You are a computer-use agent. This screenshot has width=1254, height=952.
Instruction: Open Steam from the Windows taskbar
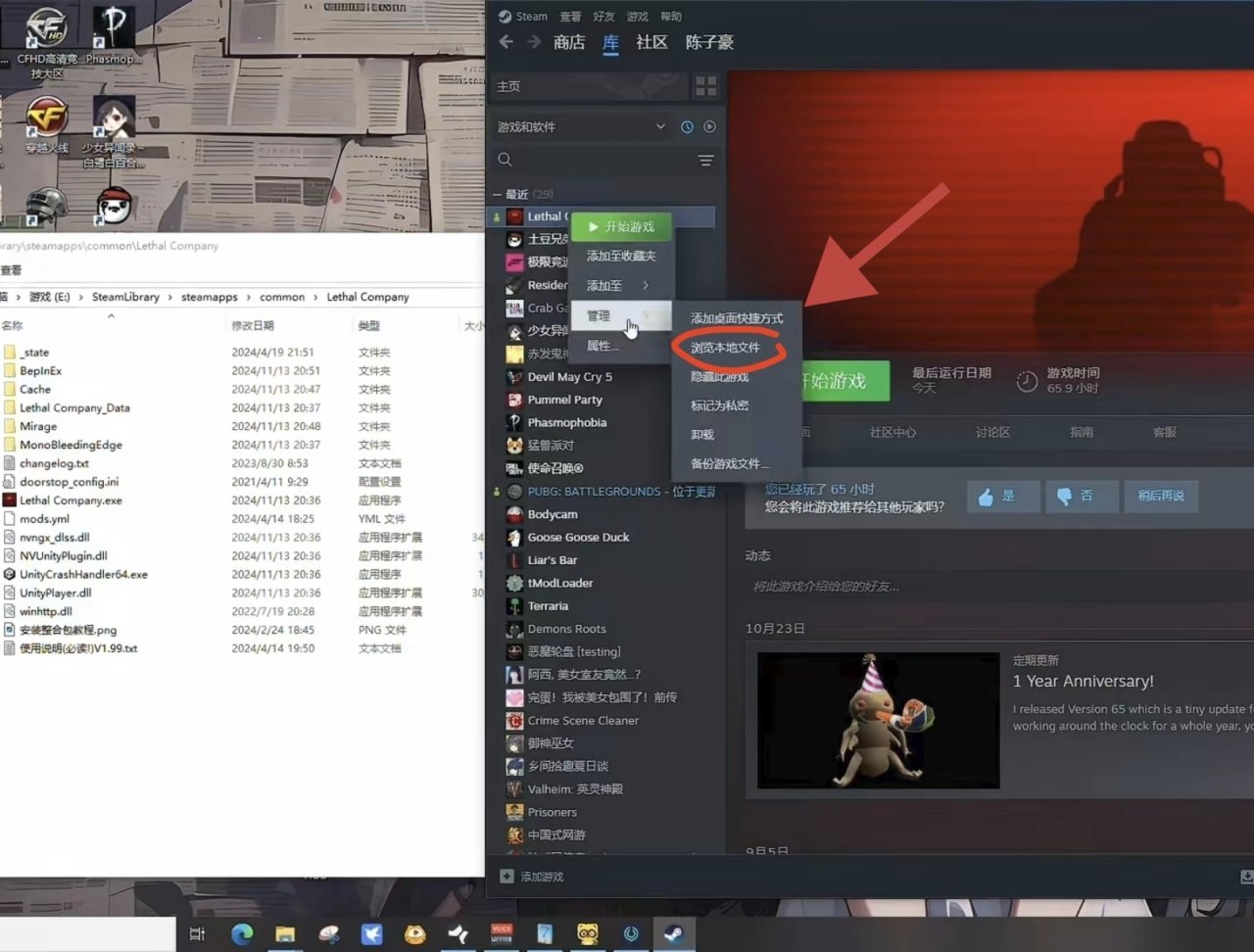[x=673, y=933]
